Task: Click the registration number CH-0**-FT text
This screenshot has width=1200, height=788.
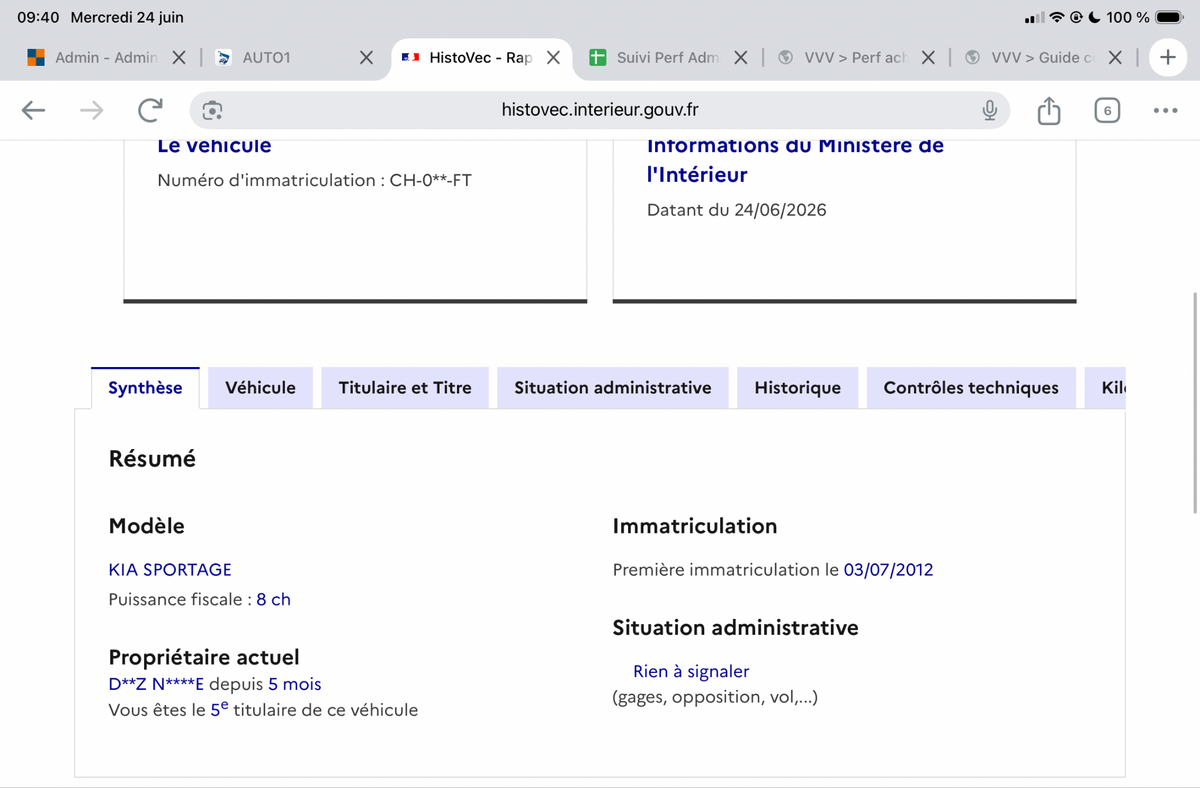Action: click(430, 181)
